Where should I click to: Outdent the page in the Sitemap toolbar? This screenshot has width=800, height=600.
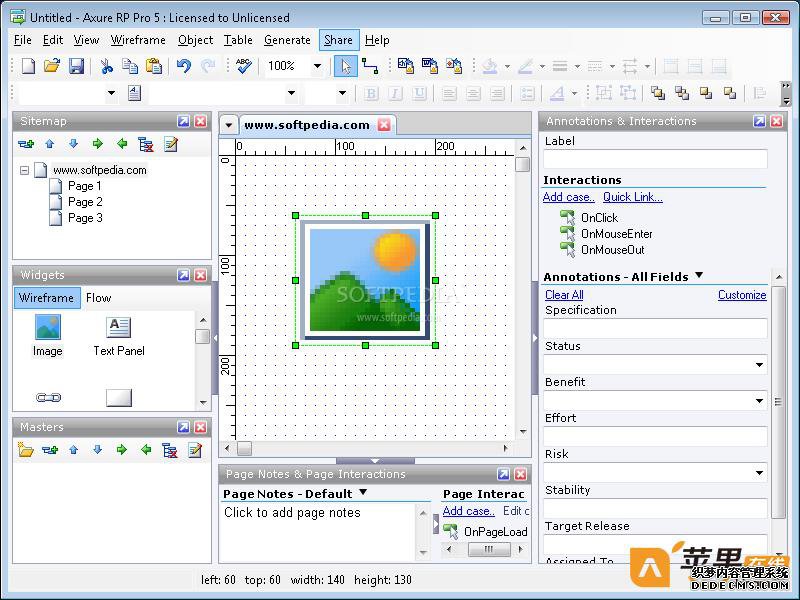pos(122,144)
